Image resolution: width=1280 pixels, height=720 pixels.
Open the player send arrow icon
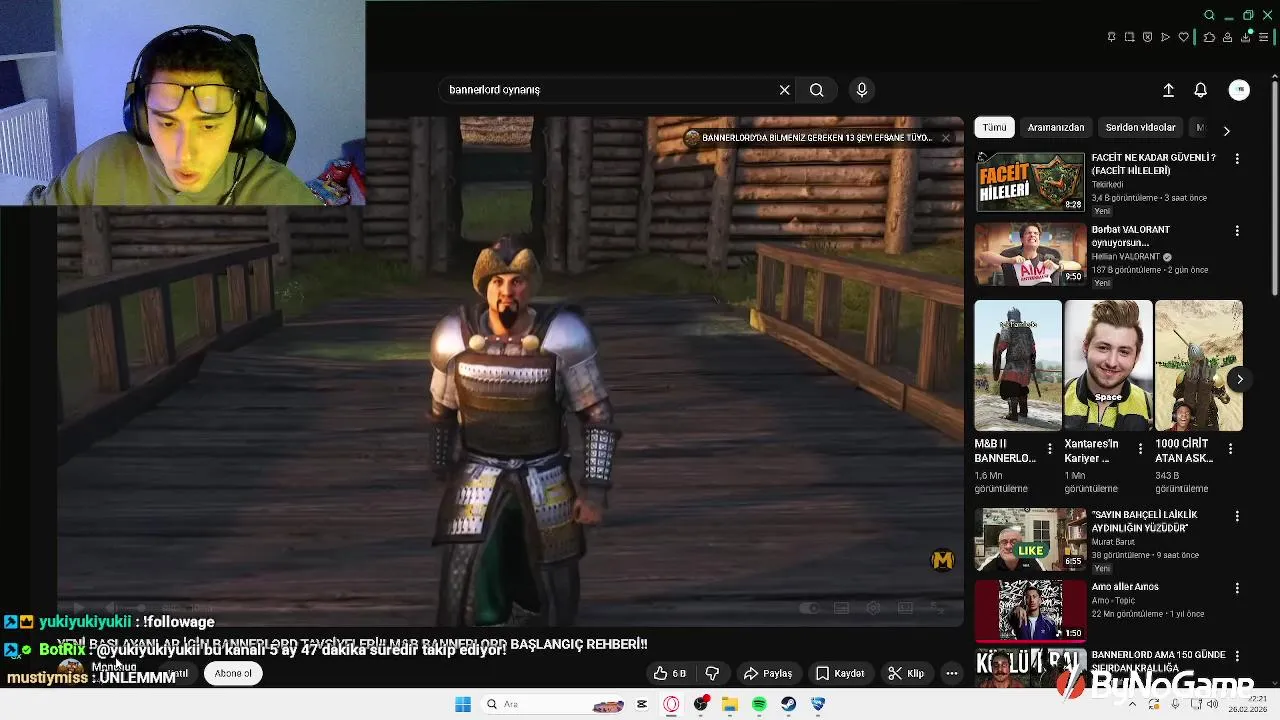coord(1165,37)
